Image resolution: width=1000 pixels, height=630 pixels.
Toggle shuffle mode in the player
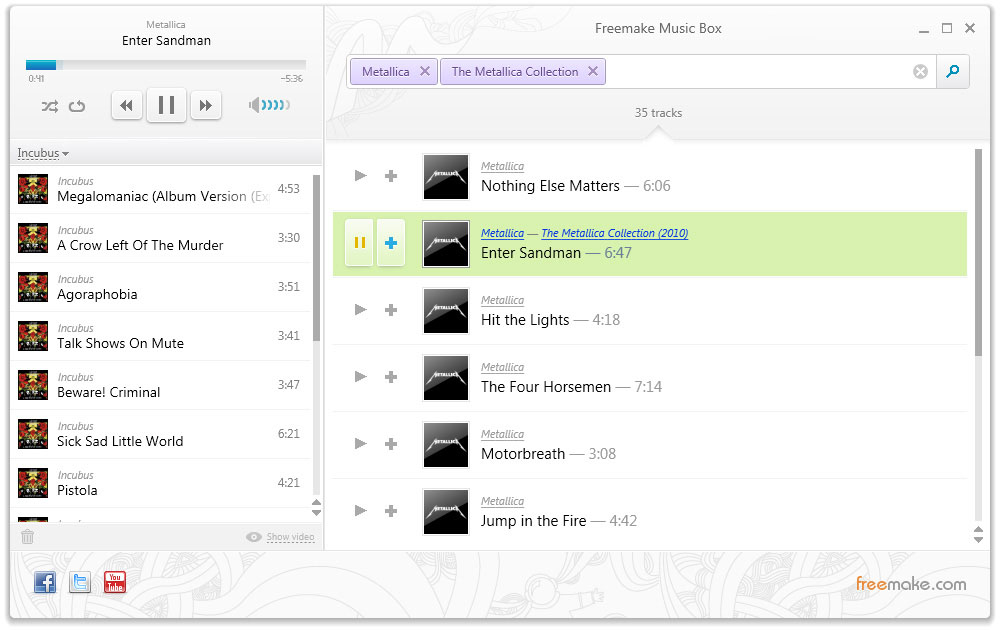50,105
